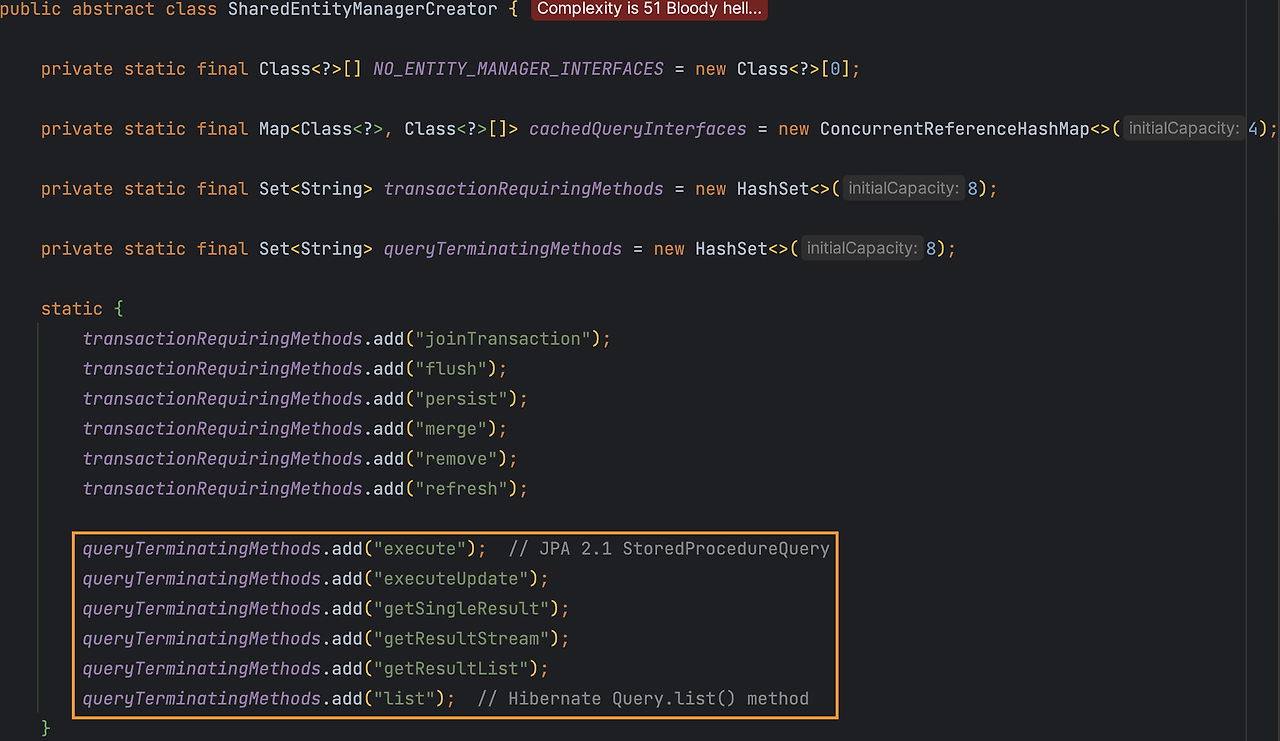Click the initialCapacity hint beside value 4

point(1184,129)
